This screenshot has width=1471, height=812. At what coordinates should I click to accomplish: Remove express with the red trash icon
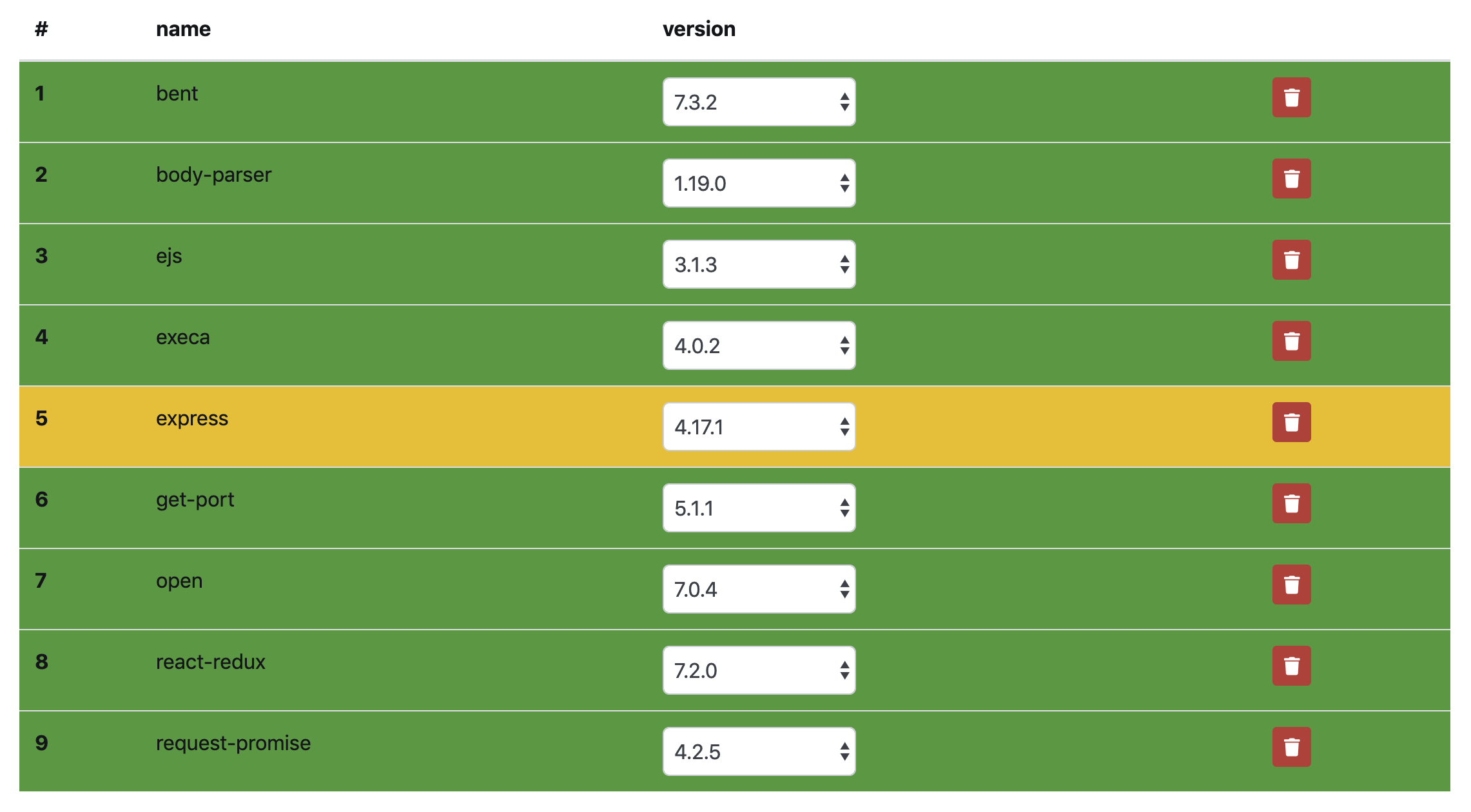[x=1291, y=422]
